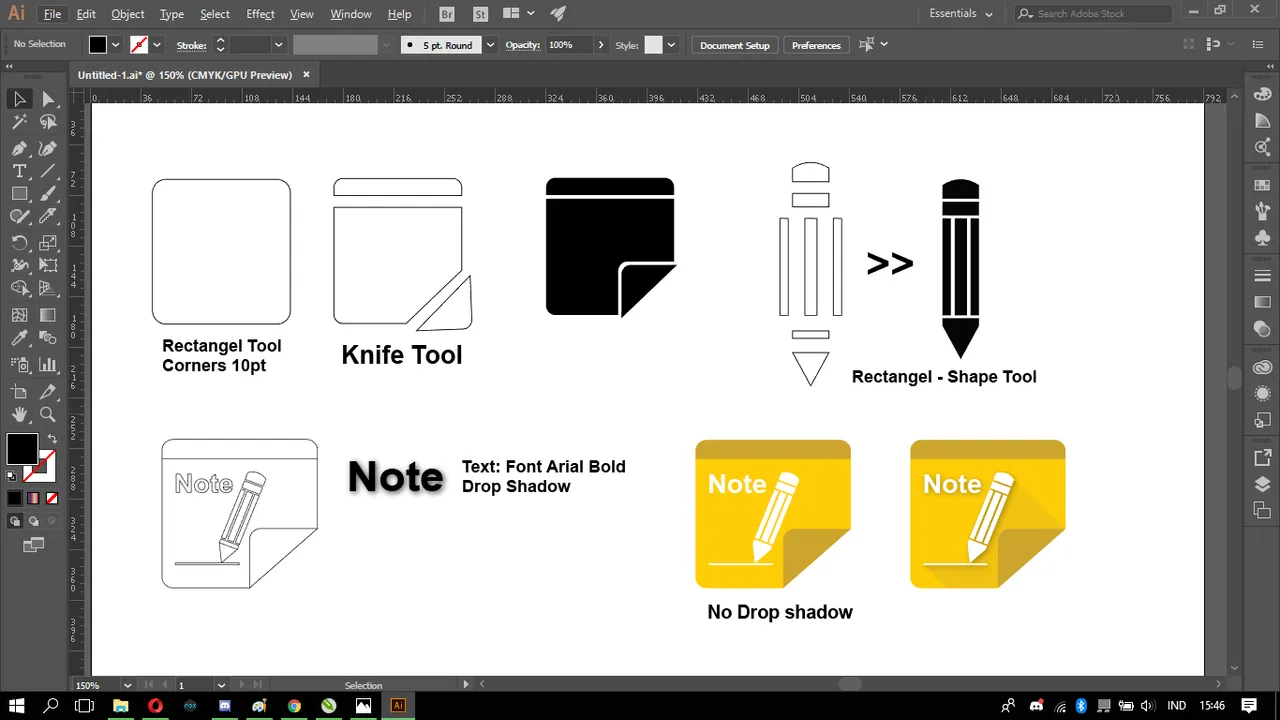Switch to Untitled-1.ai document tab

tap(185, 75)
